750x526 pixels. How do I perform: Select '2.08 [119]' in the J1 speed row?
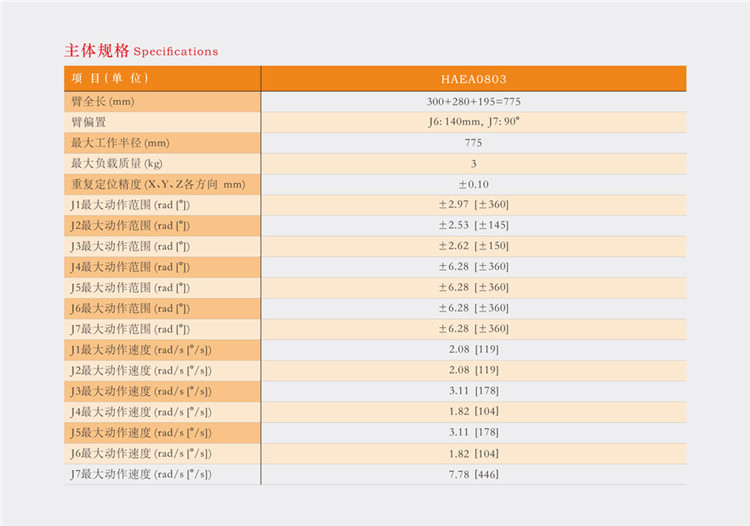pos(474,350)
